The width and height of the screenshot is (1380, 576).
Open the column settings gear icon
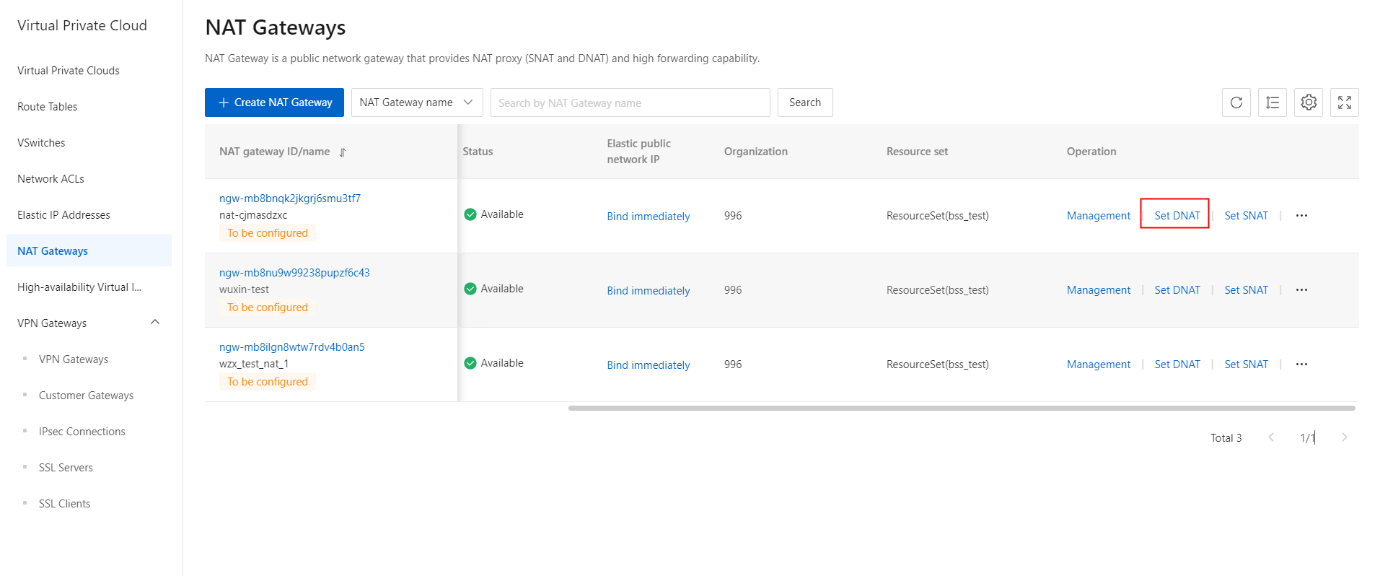[1309, 102]
